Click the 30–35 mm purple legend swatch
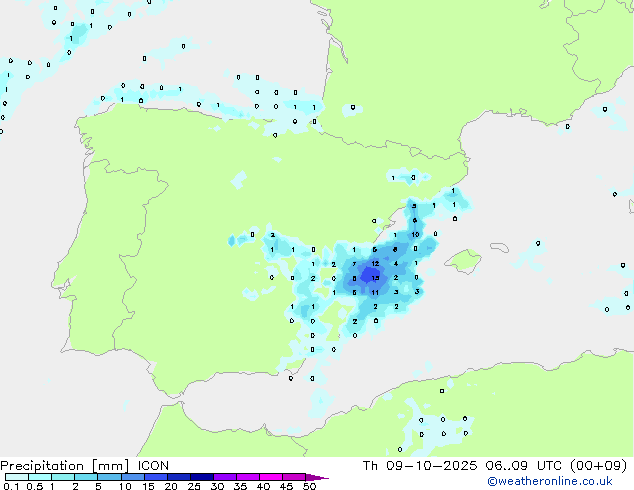This screenshot has width=634, height=490. click(x=224, y=477)
